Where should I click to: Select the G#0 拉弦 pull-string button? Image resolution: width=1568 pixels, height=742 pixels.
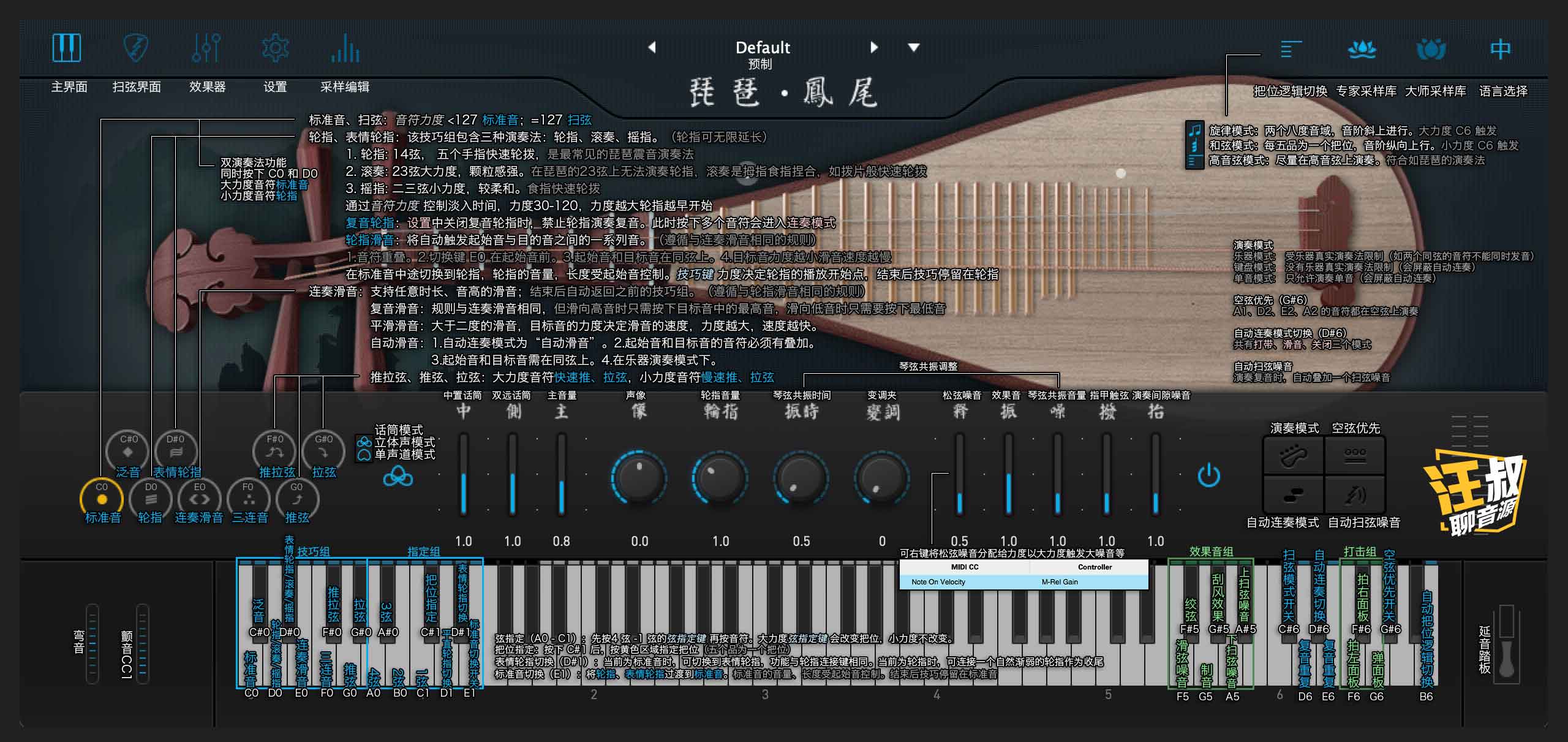tap(323, 451)
